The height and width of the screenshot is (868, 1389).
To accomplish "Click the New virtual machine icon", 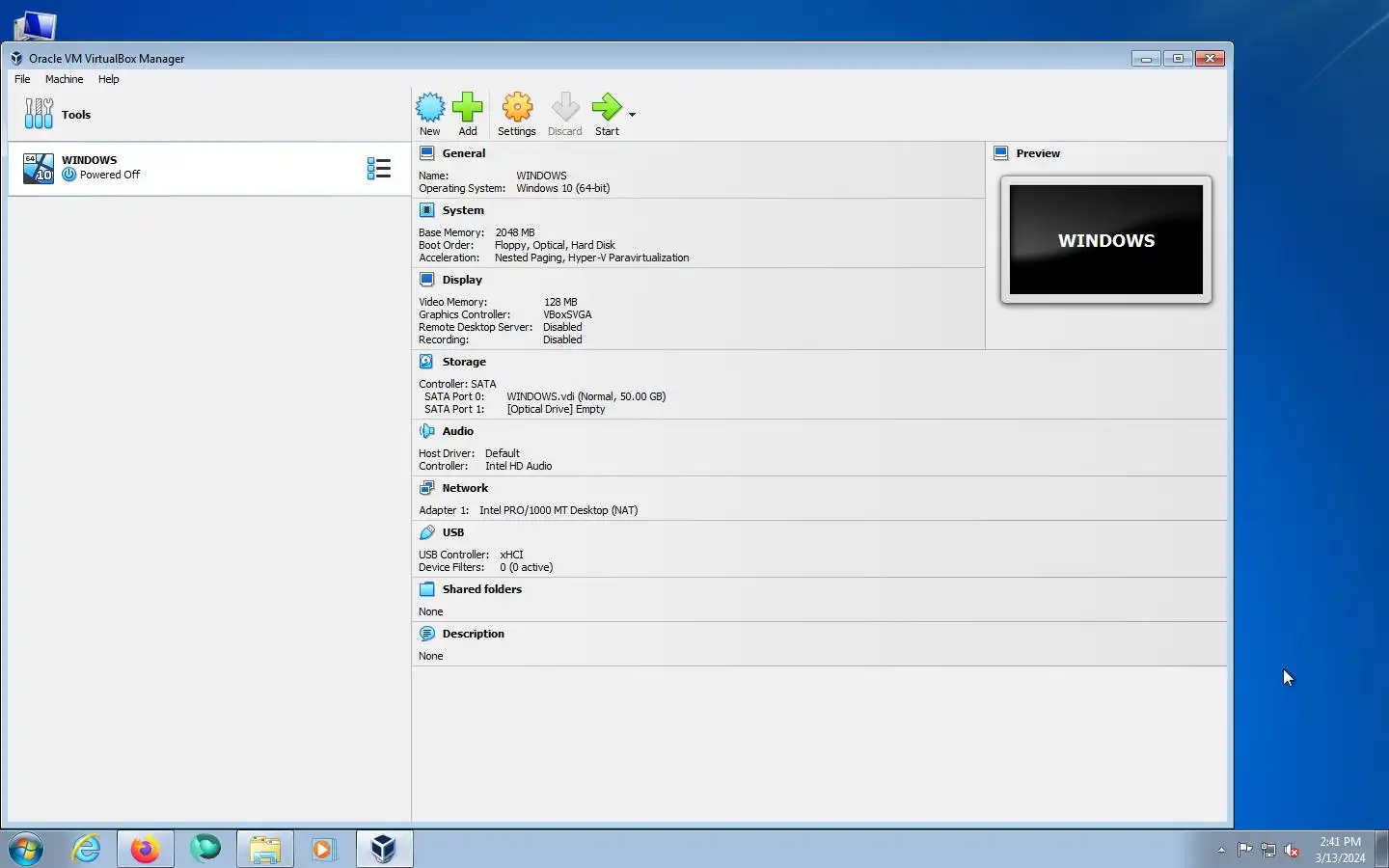I will click(x=429, y=107).
